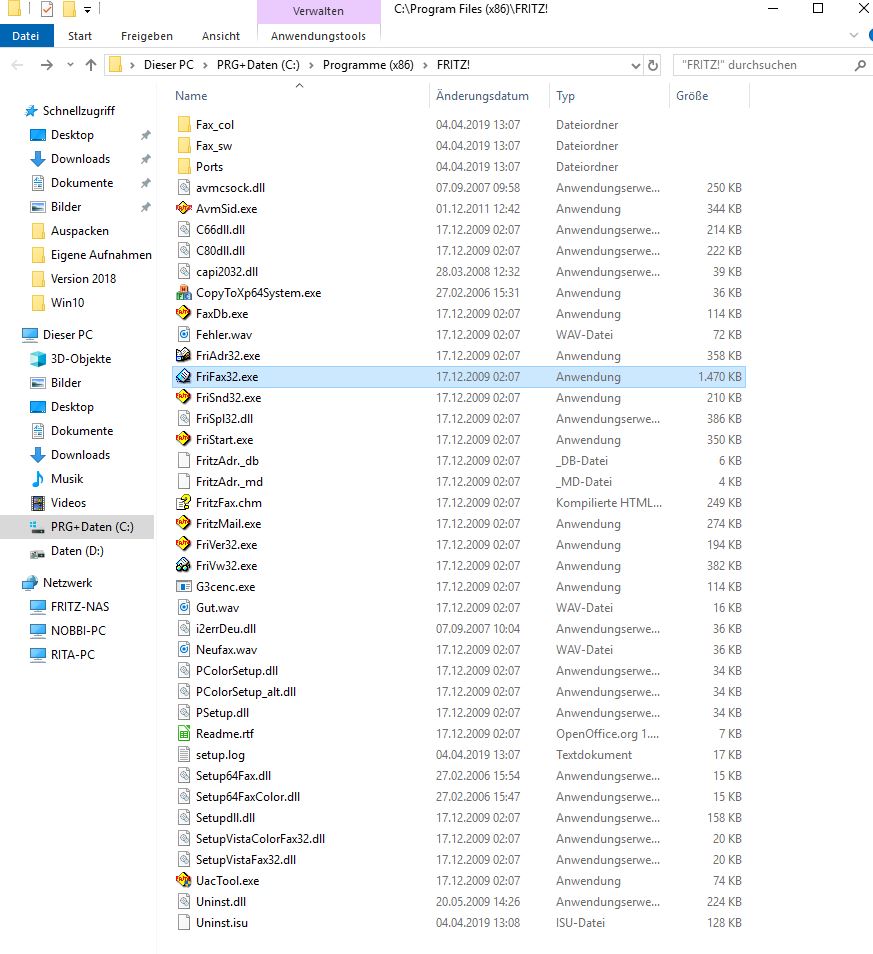This screenshot has height=954, width=873.
Task: Select RITA-PC in the network list
Action: (x=72, y=655)
